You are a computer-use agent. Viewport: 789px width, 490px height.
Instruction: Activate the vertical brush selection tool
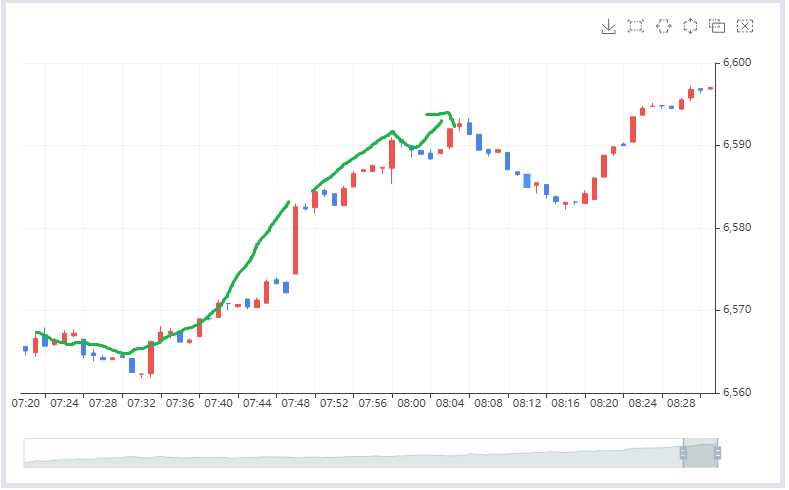pyautogui.click(x=690, y=26)
